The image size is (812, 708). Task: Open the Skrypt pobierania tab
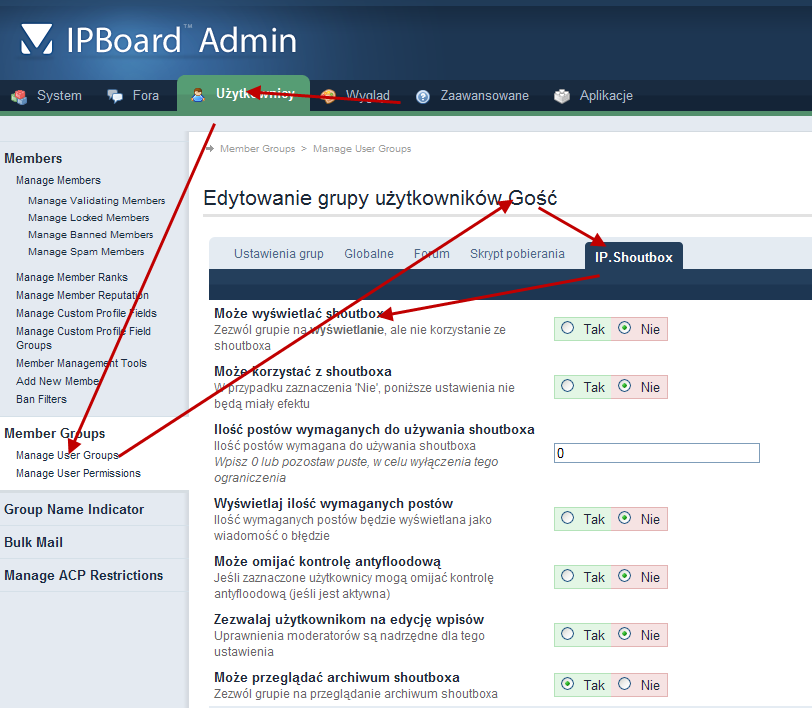coord(517,254)
